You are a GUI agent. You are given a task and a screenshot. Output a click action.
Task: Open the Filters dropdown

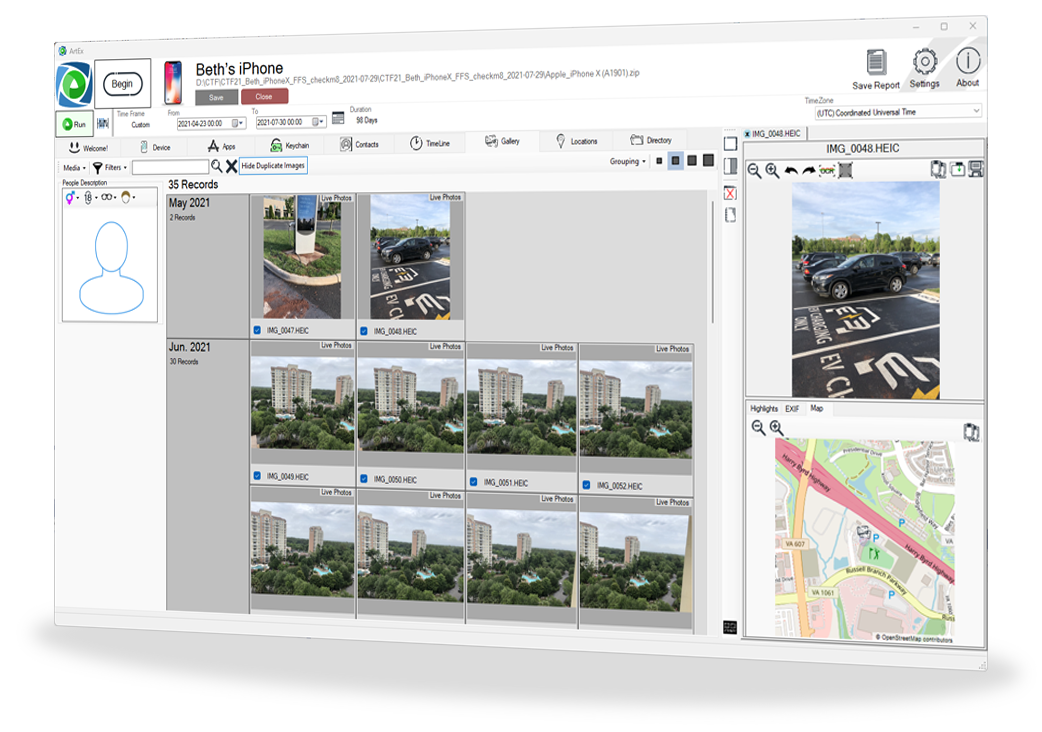(111, 167)
